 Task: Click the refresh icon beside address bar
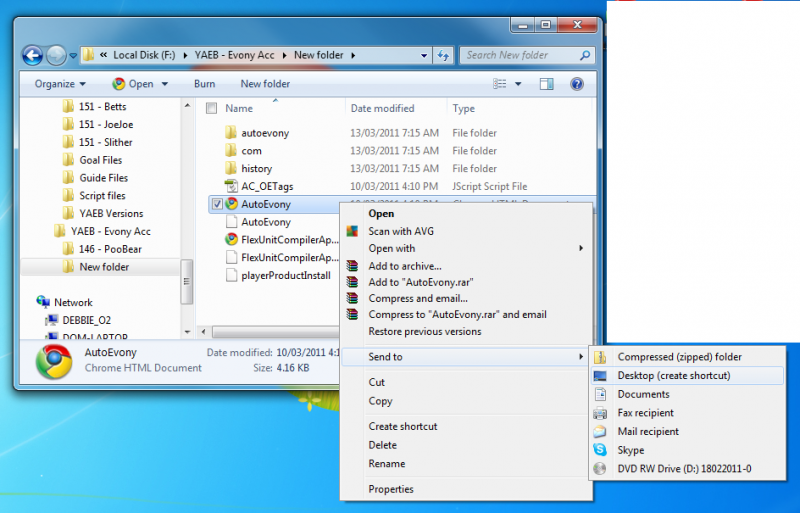[x=443, y=56]
